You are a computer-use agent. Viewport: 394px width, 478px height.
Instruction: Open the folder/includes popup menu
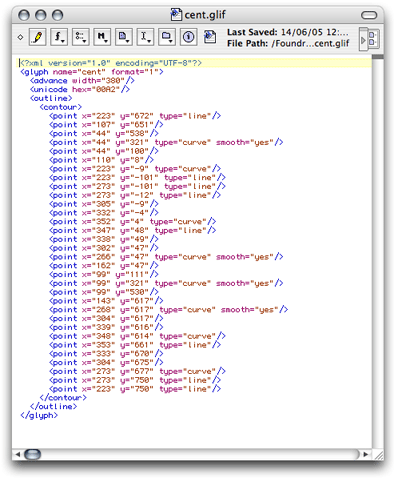point(167,37)
